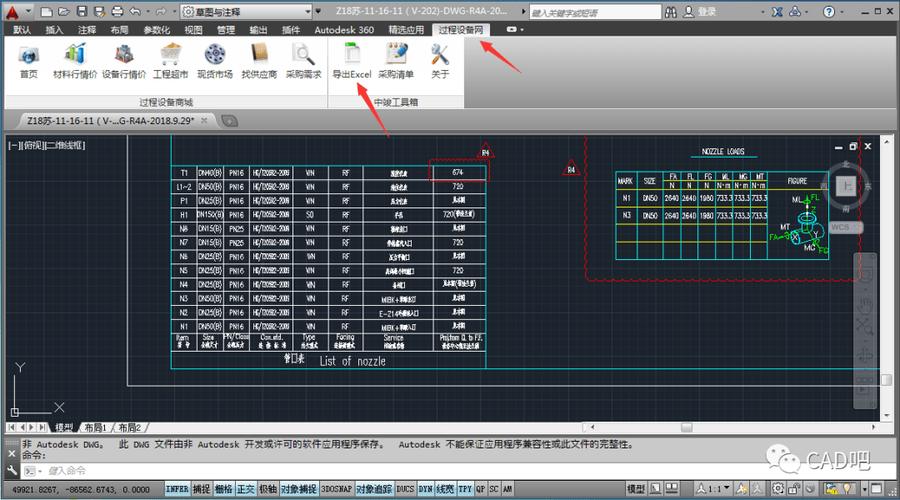Toggle 栅格 grid display
Image resolution: width=900 pixels, height=500 pixels.
tap(223, 489)
